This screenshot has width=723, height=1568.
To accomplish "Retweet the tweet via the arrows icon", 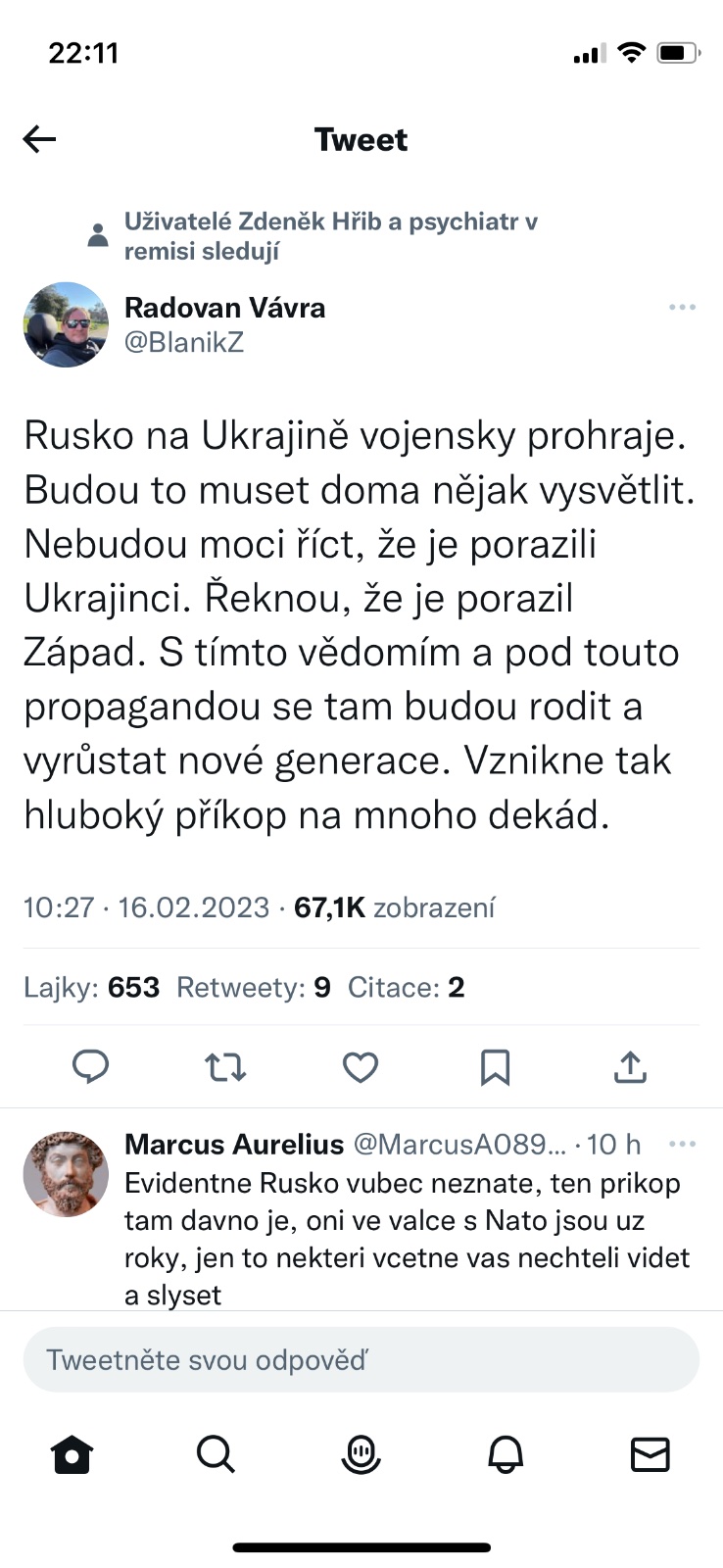I will point(225,1066).
